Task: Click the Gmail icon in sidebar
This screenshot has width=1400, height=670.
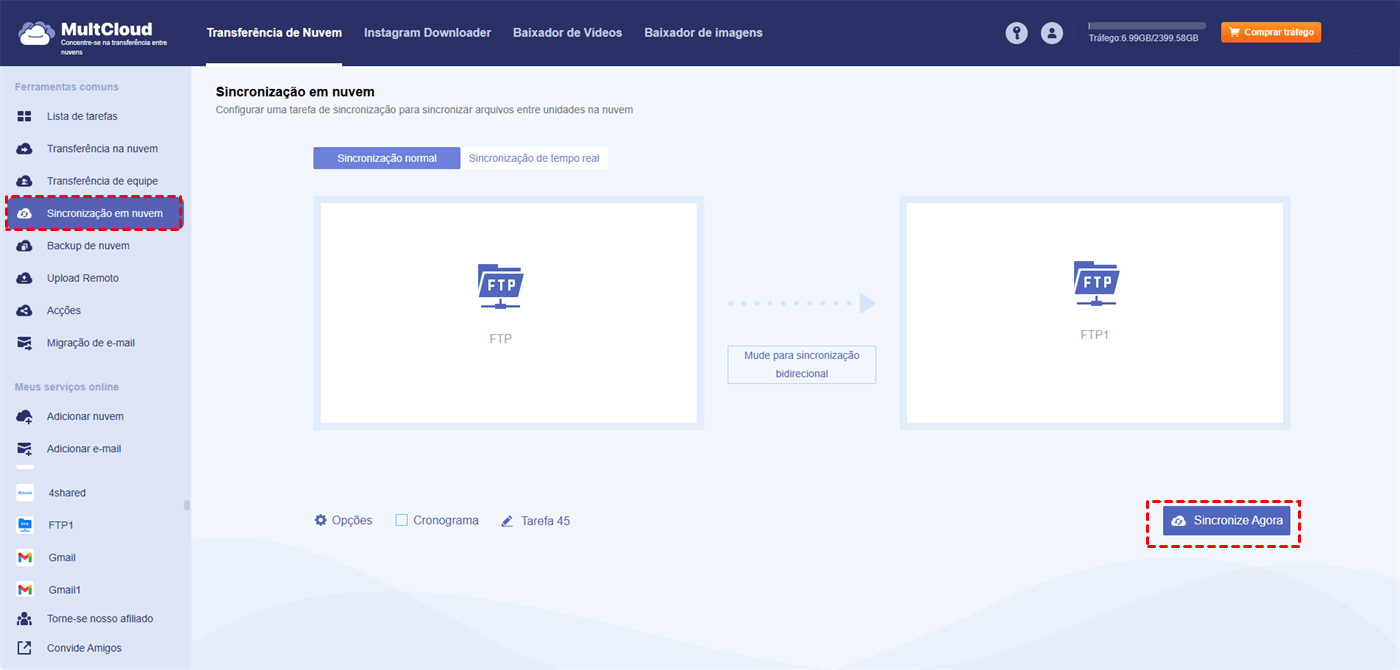Action: (x=25, y=558)
